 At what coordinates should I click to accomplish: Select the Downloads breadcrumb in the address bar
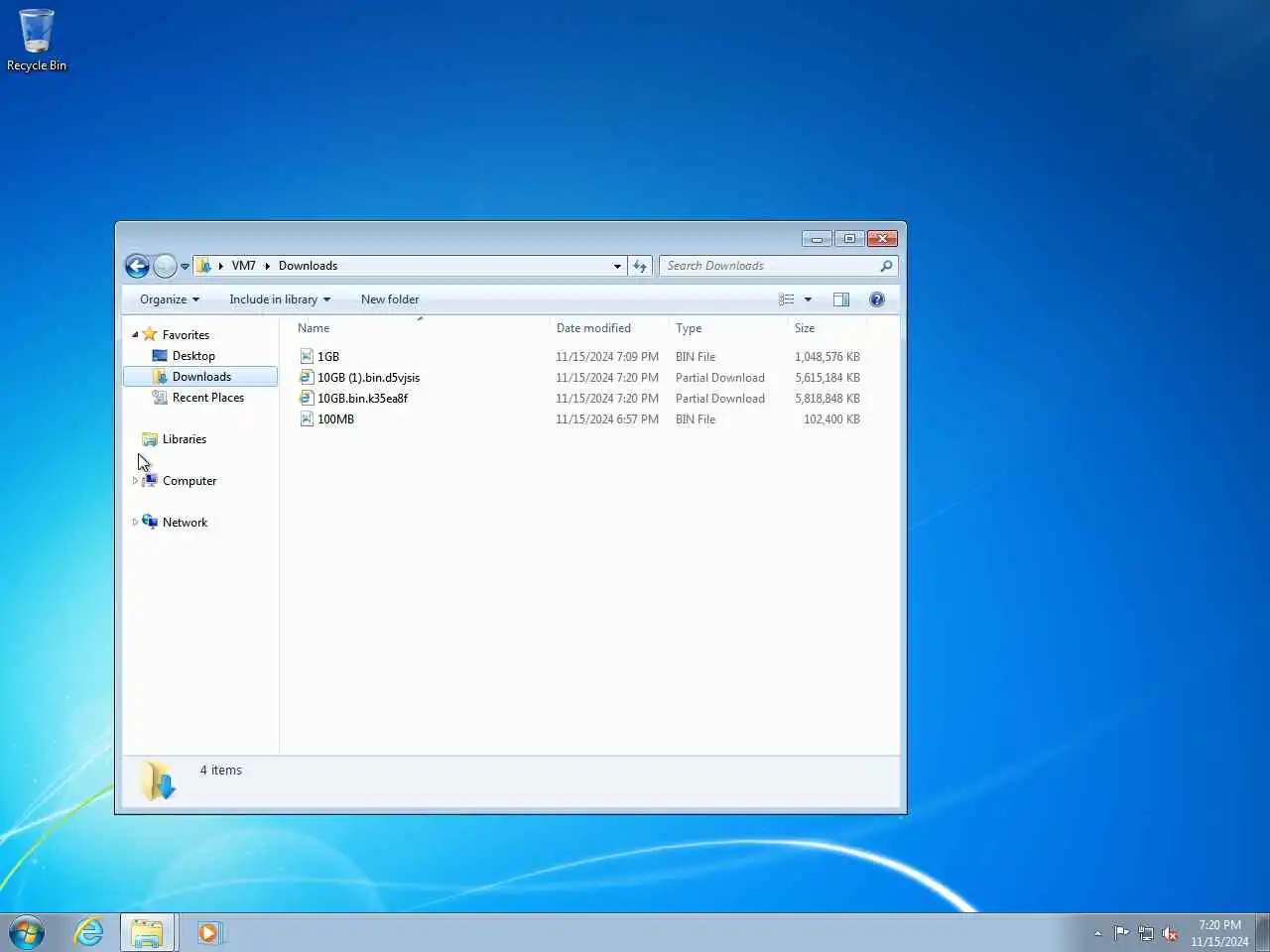[308, 266]
